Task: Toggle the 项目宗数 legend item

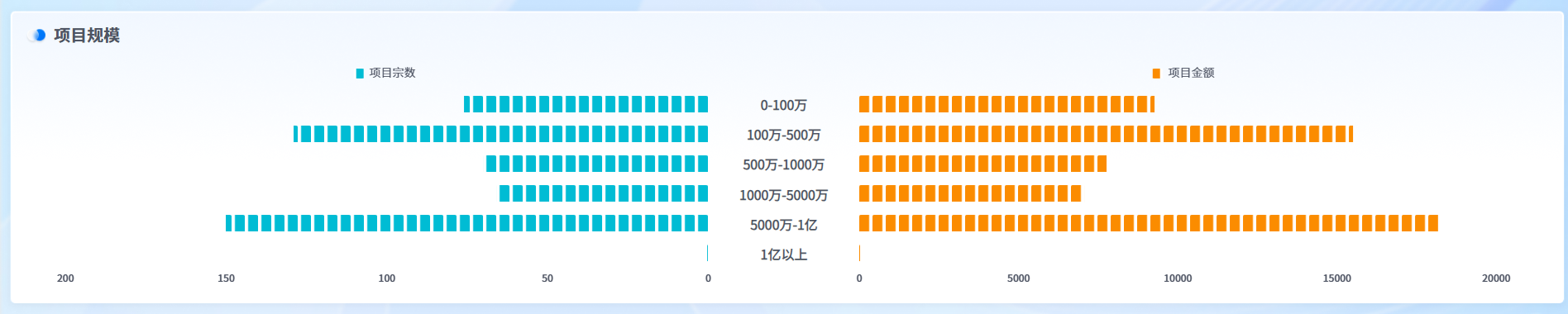Action: tap(385, 73)
